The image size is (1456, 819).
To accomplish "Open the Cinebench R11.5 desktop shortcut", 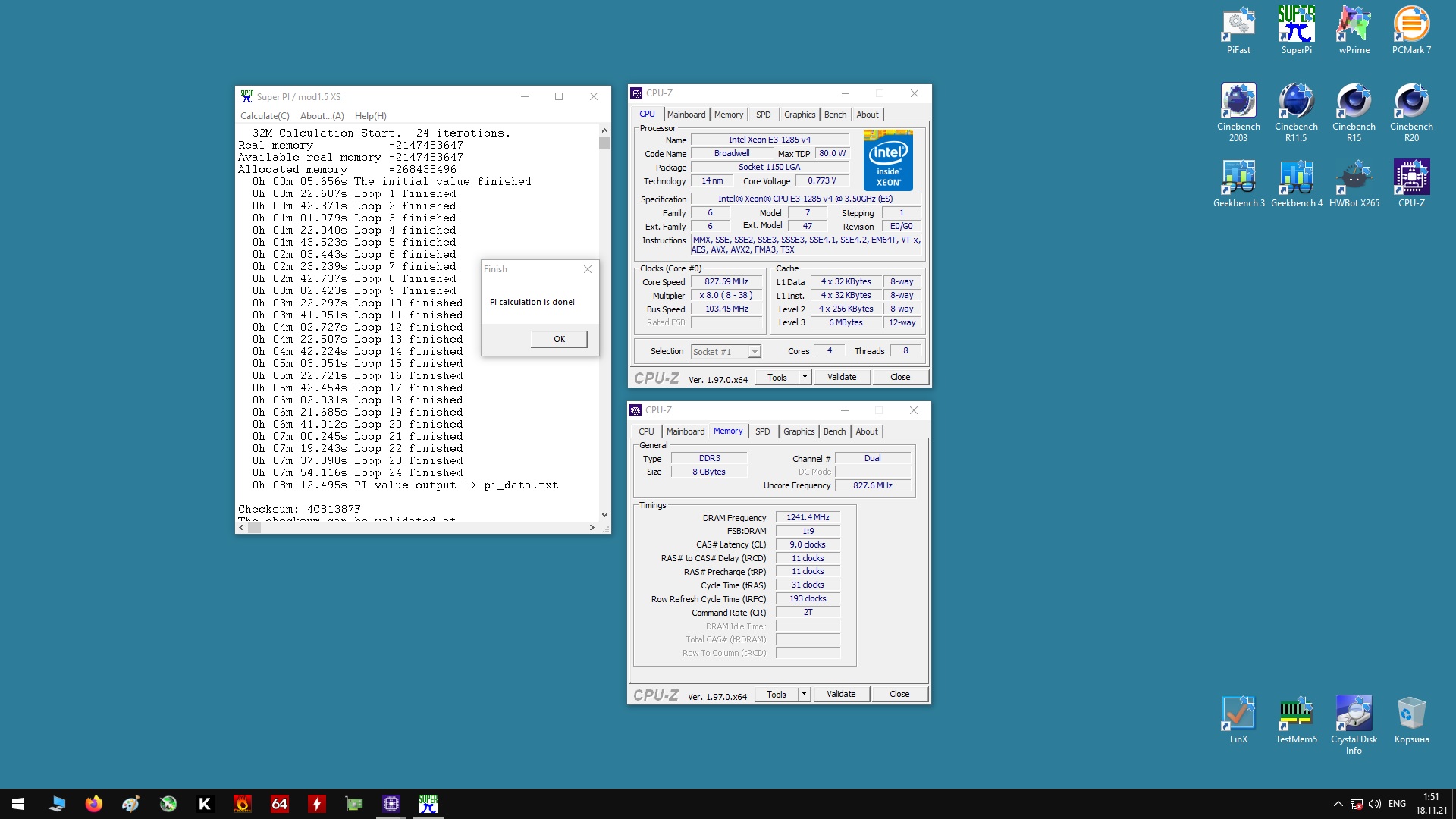I will (x=1296, y=112).
